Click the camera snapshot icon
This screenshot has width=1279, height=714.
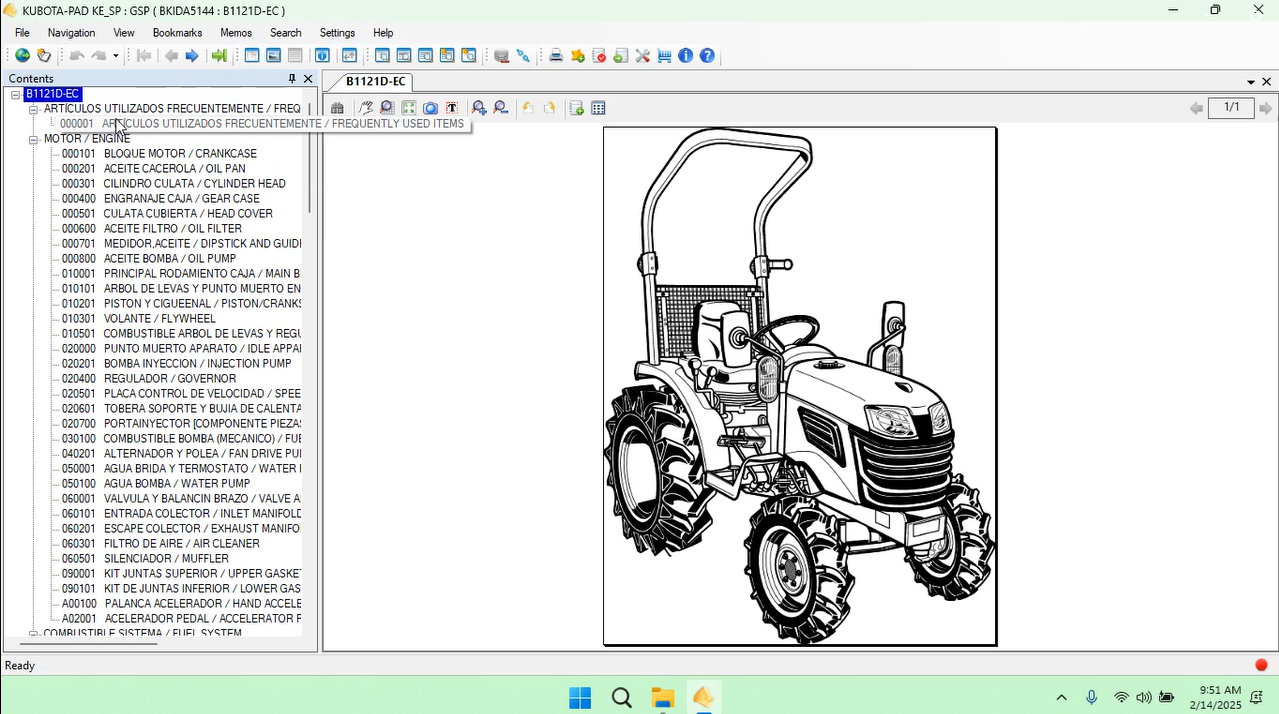click(430, 108)
